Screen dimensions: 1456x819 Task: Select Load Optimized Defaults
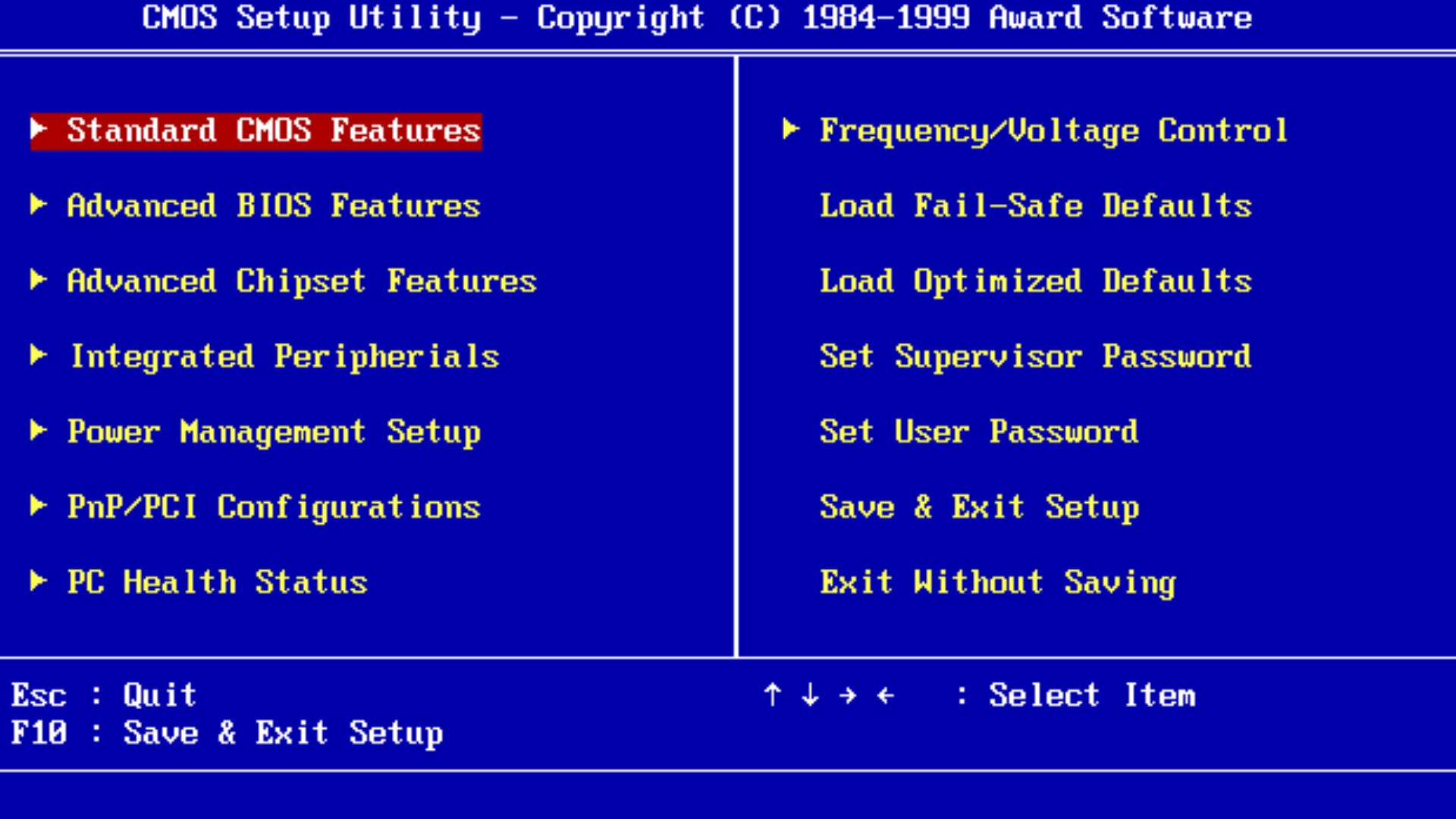pos(1036,281)
